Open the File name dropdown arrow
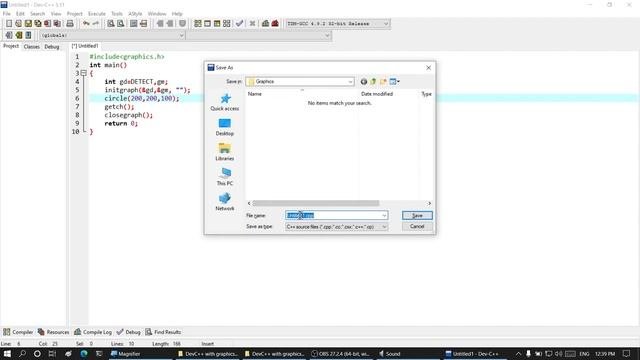The image size is (640, 360). click(x=384, y=216)
